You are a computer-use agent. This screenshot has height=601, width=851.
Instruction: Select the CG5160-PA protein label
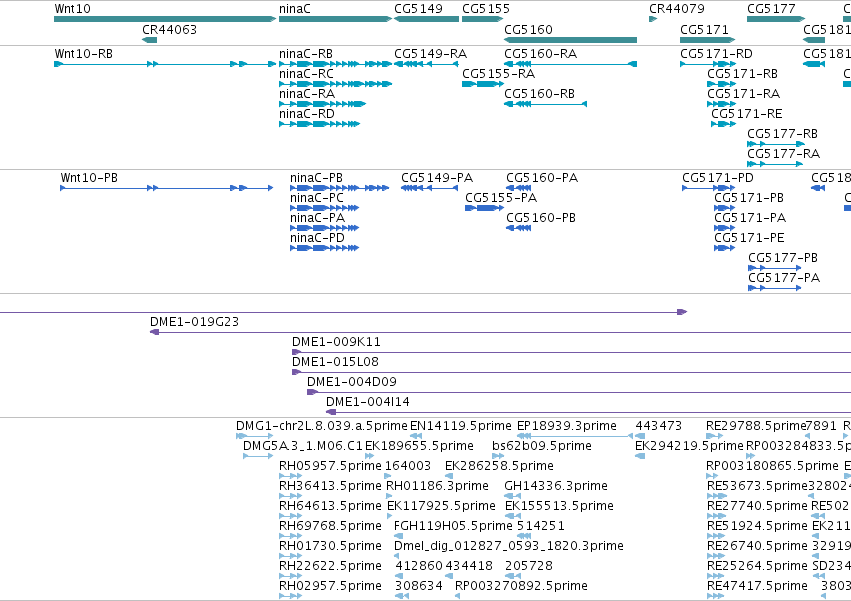click(542, 178)
